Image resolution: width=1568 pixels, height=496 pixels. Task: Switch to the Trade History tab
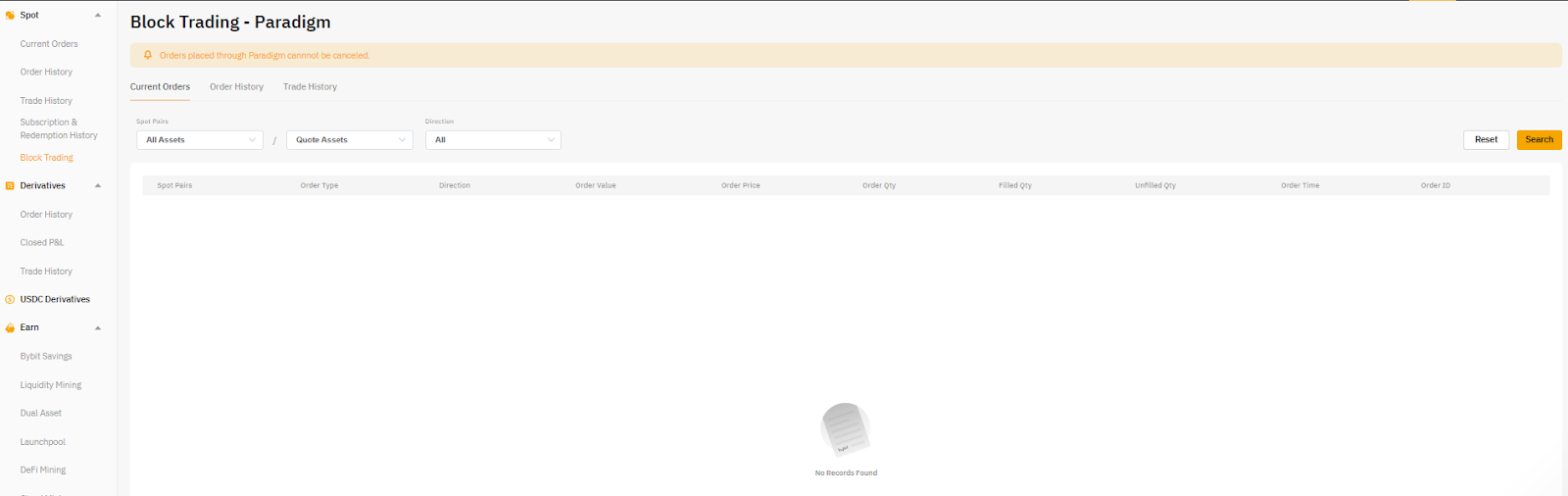pos(310,87)
